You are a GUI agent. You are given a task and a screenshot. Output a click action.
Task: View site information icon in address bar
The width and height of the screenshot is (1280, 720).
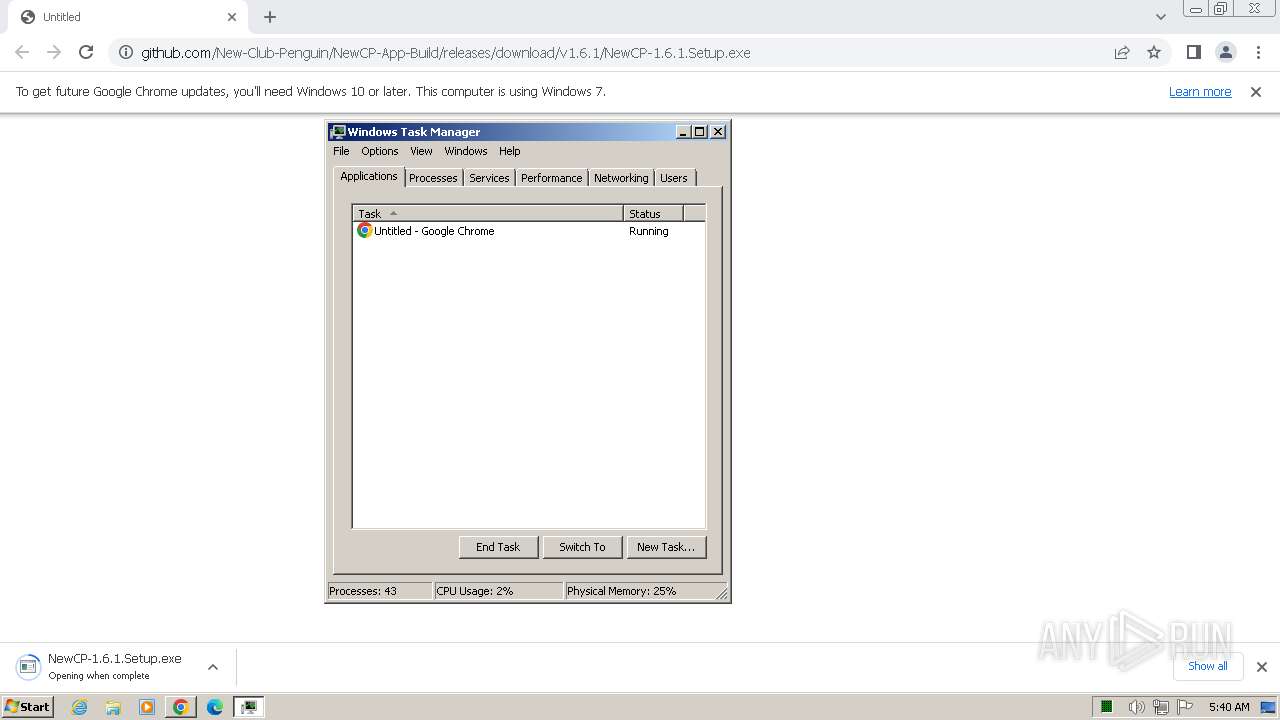pos(125,52)
